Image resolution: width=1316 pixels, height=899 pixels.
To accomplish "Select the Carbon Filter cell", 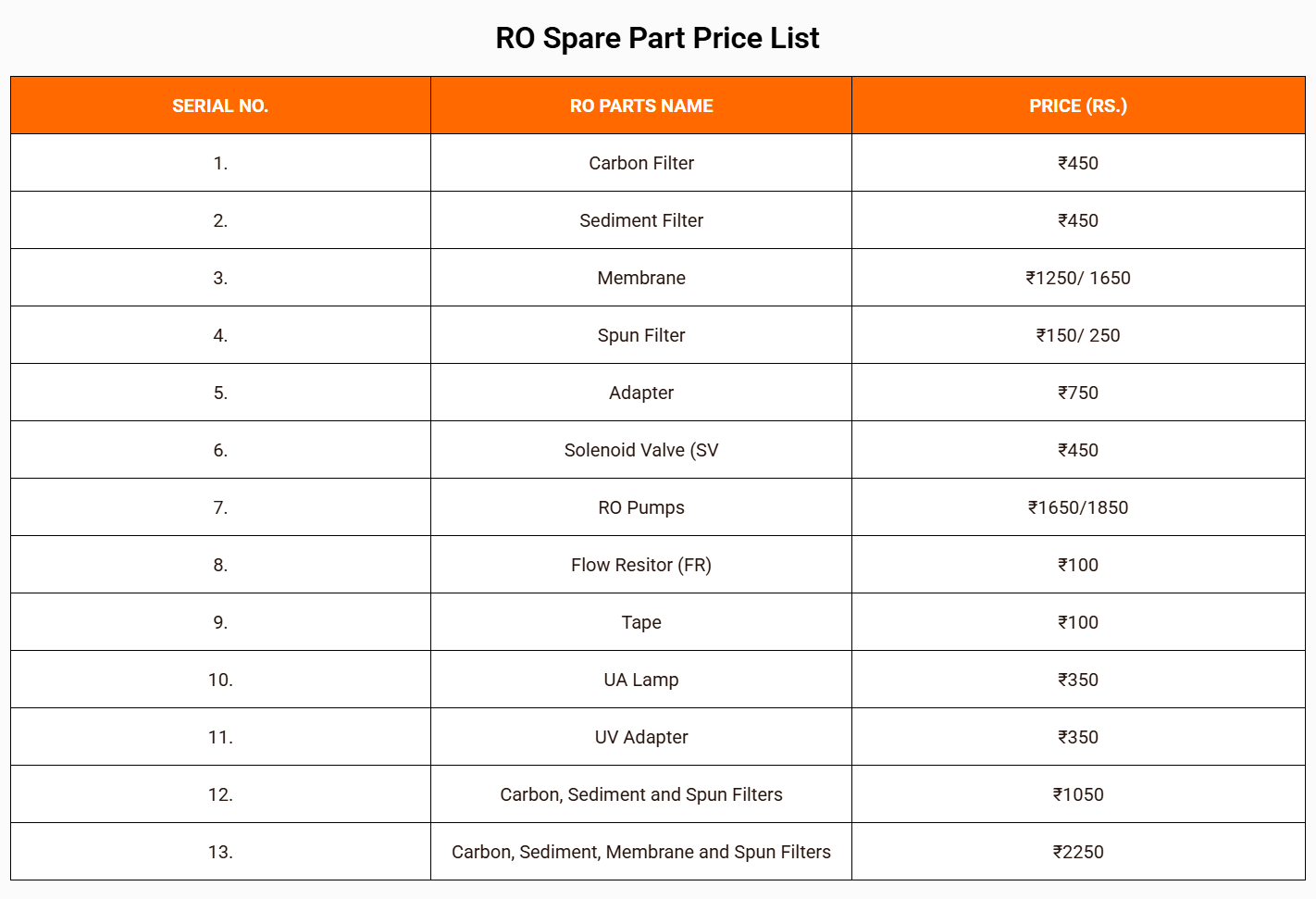I will coord(641,163).
